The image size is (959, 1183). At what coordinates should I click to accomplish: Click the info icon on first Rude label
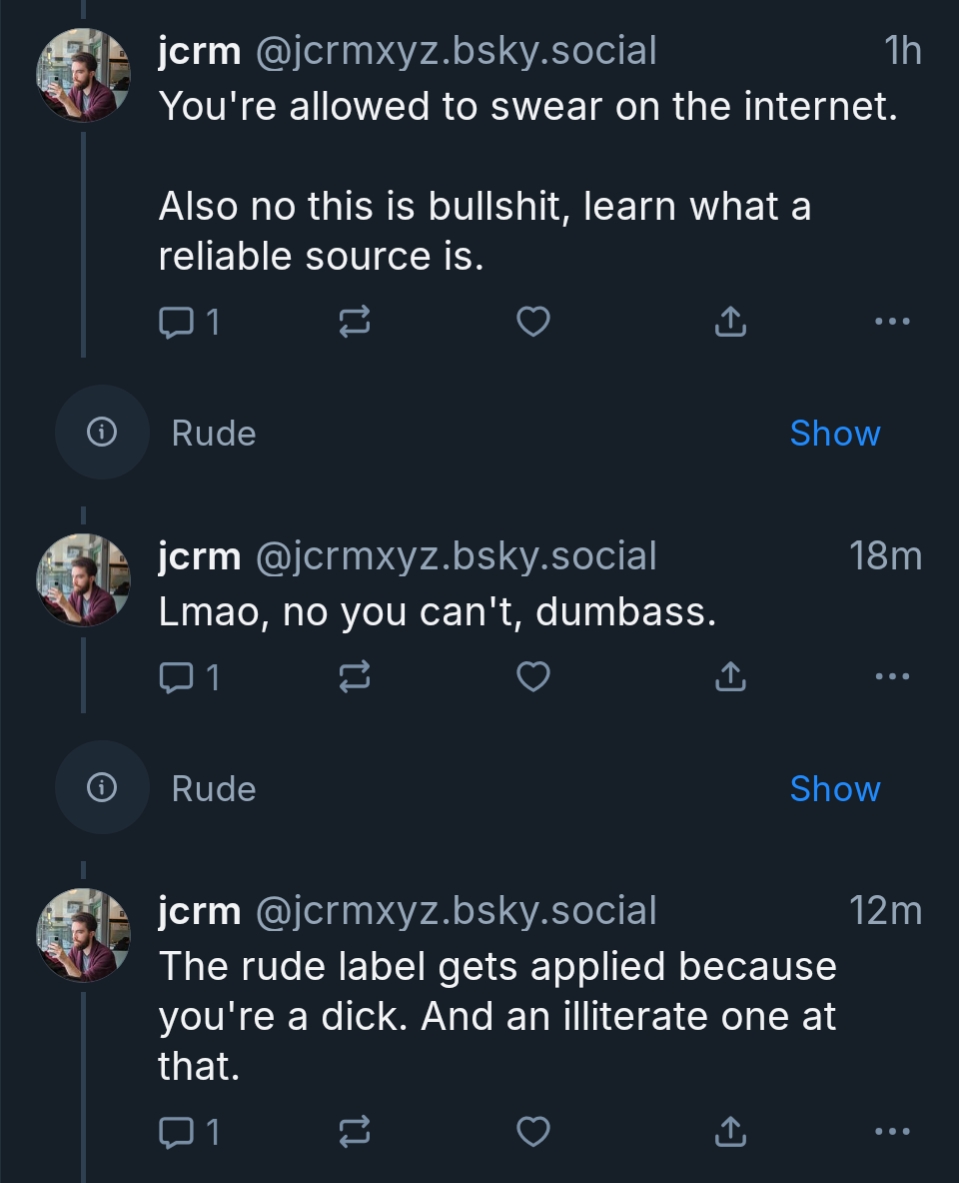(101, 432)
